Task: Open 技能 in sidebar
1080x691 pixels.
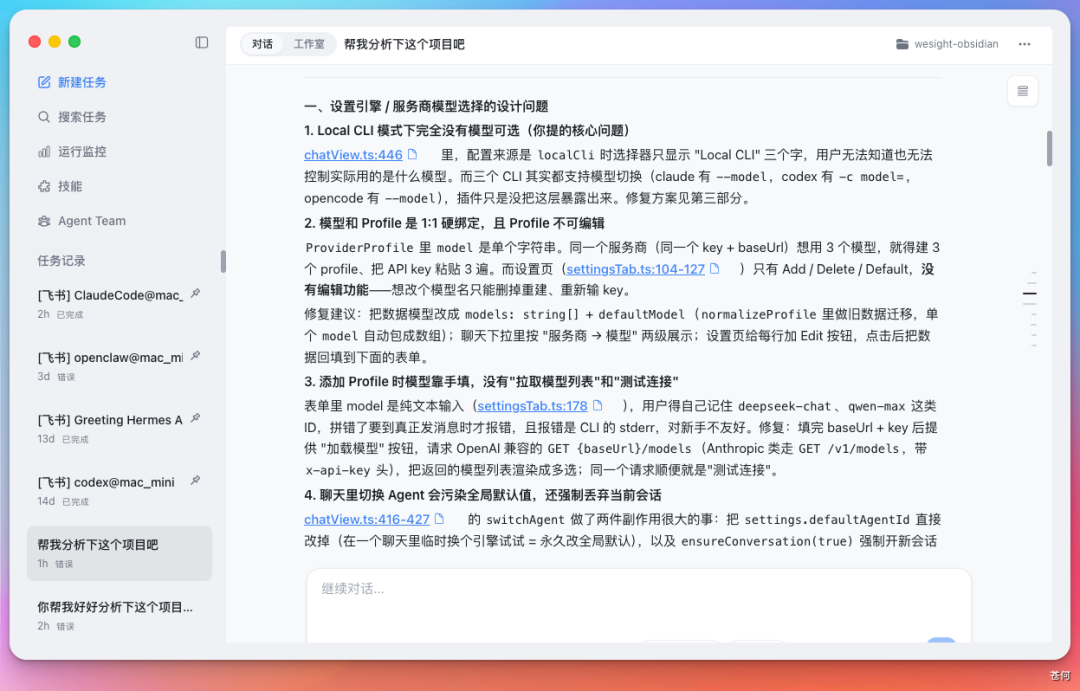Action: (x=70, y=186)
